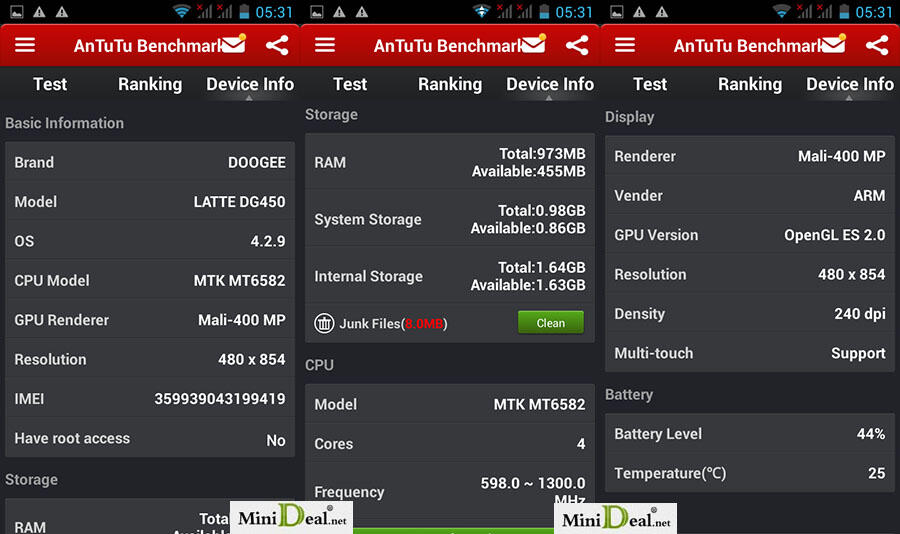Tap Wi-Fi status icon in left screen
The image size is (900, 534).
pyautogui.click(x=181, y=11)
